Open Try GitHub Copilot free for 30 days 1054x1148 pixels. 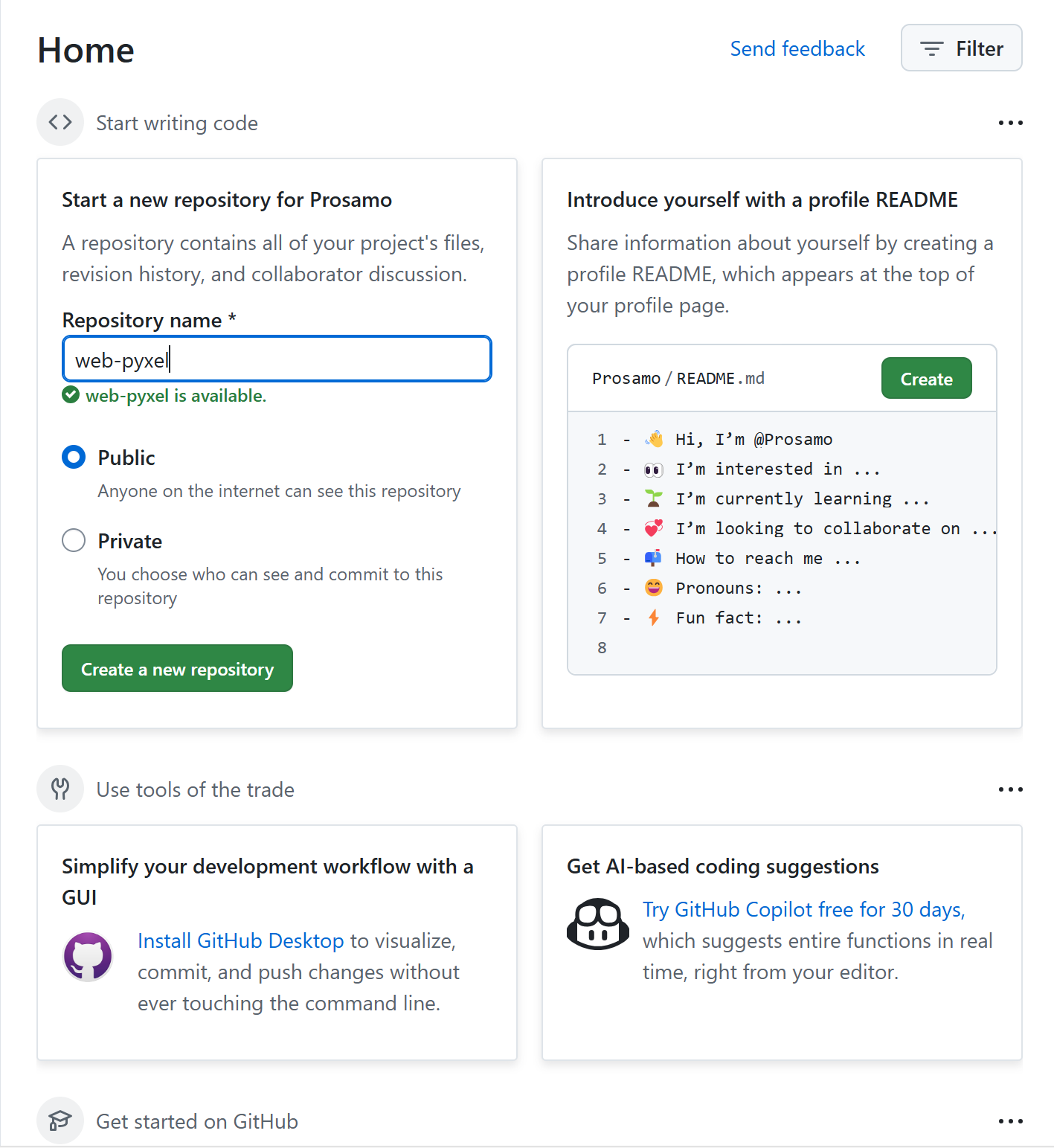803,909
